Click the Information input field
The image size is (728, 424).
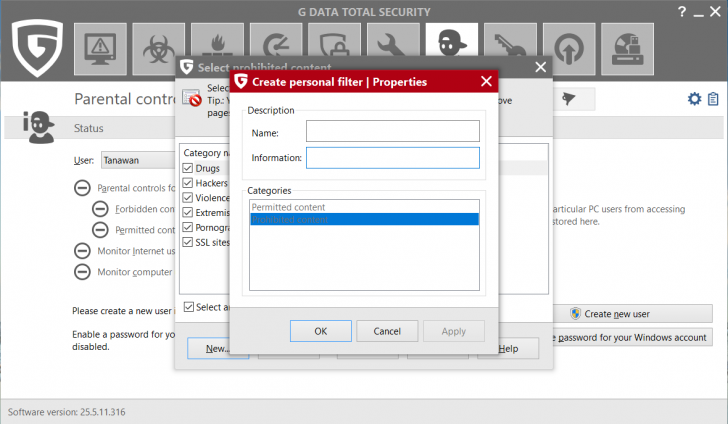pos(393,158)
